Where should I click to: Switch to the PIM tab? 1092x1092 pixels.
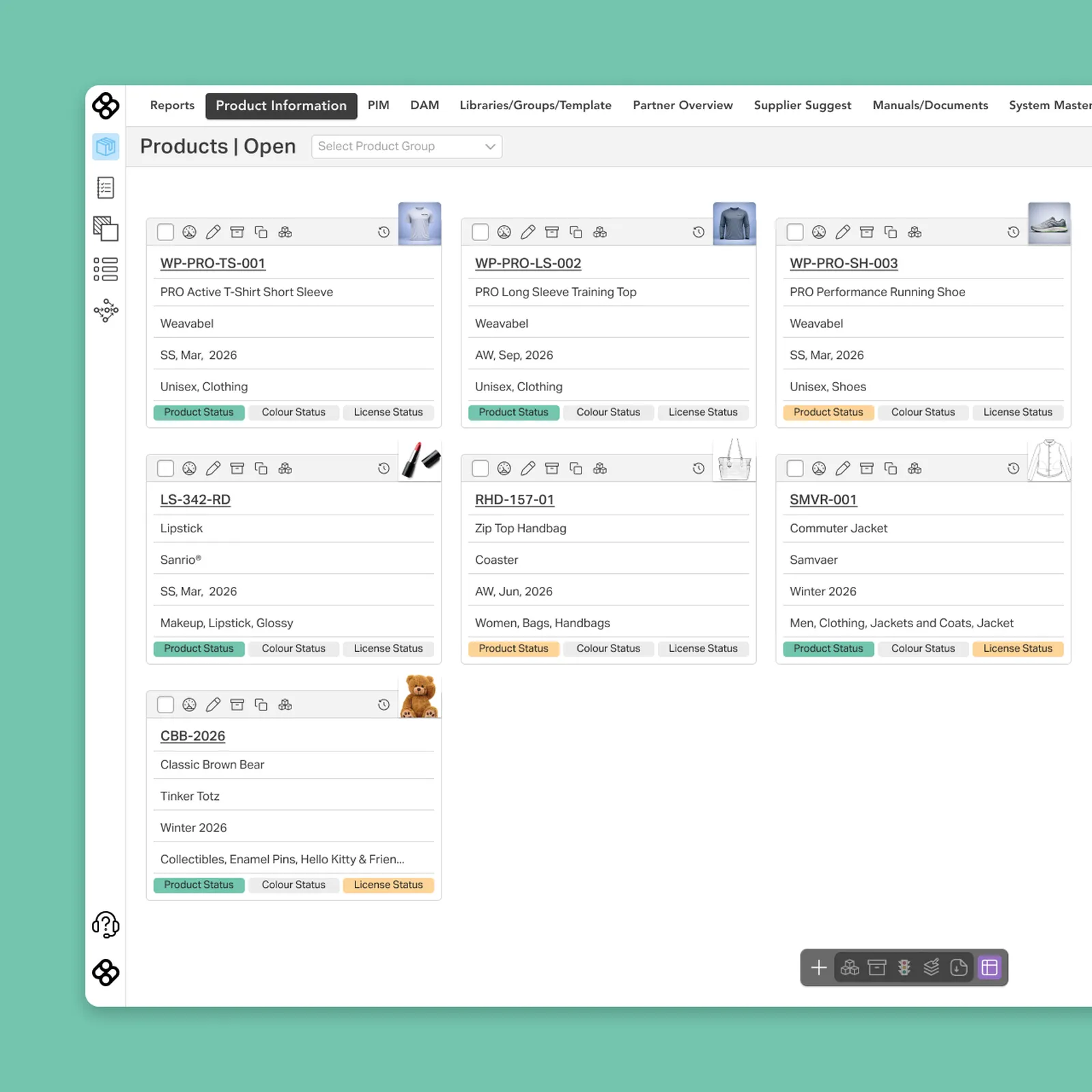(x=379, y=106)
